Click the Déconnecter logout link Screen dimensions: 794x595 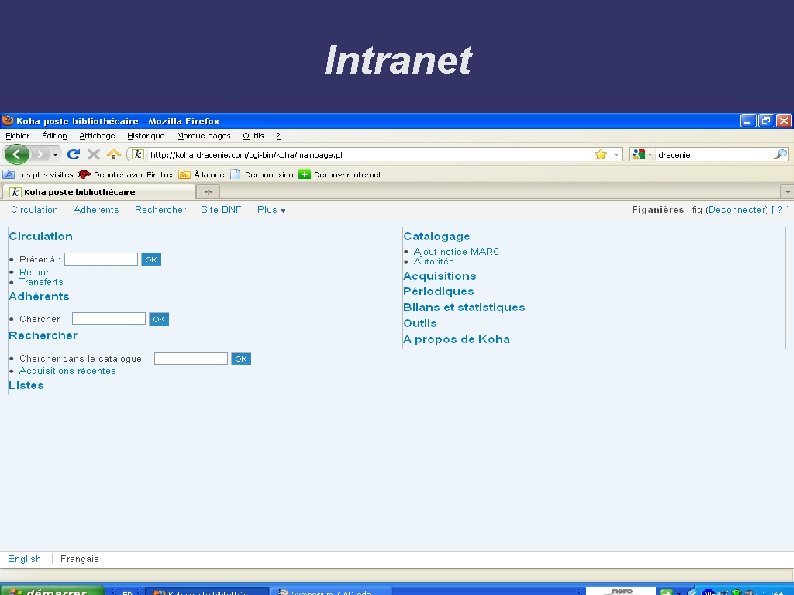737,210
